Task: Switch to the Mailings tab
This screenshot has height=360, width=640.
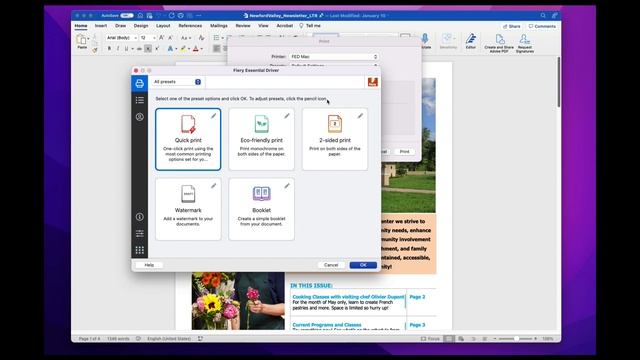Action: [219, 26]
